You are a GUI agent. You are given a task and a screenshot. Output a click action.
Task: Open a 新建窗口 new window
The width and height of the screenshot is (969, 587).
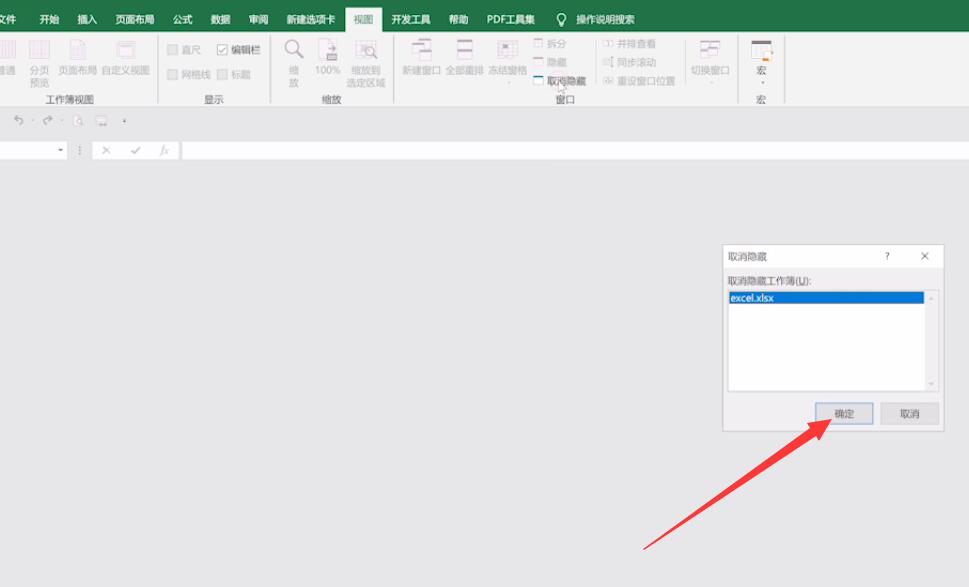pos(421,57)
